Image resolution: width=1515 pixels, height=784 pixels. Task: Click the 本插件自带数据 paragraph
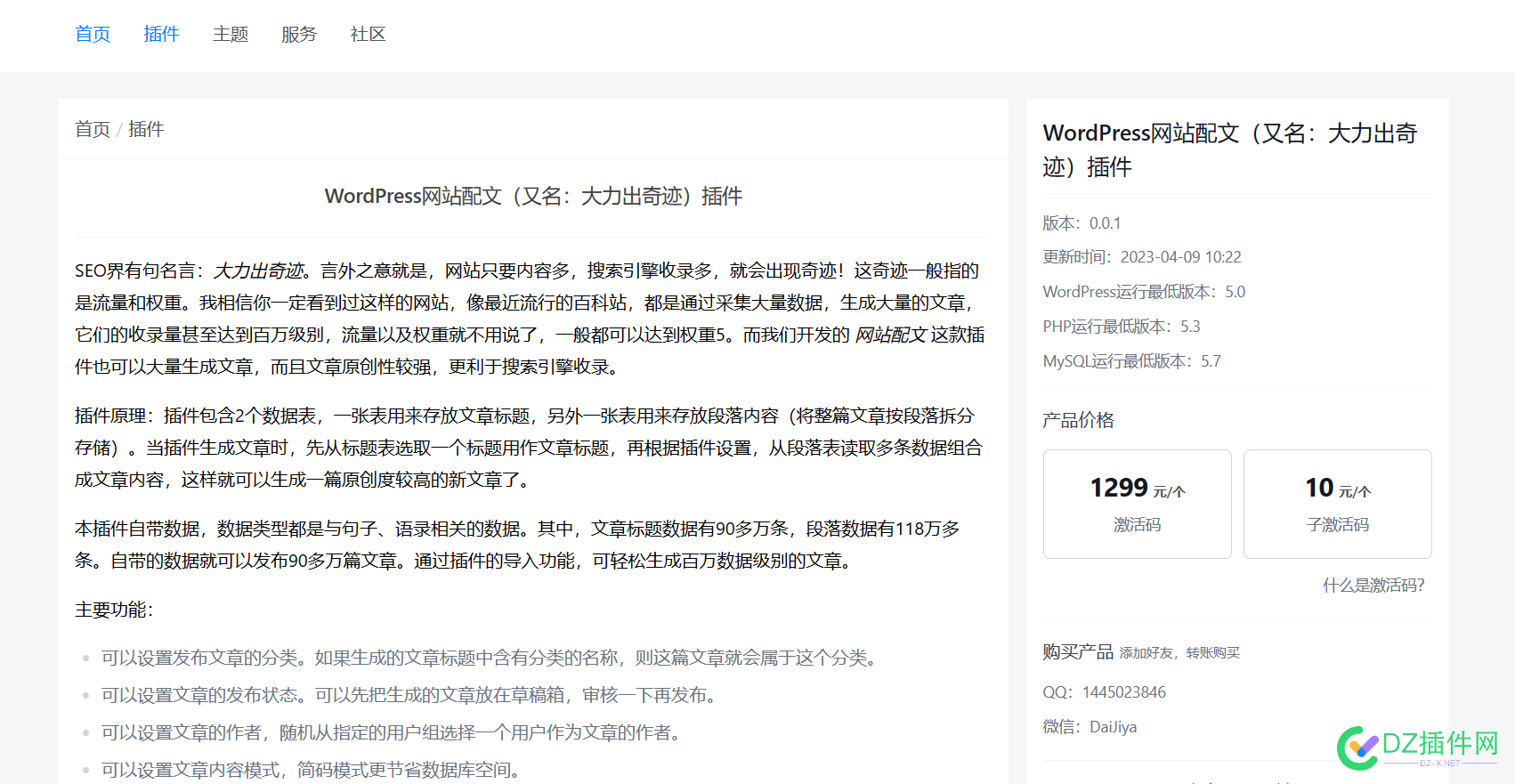coord(519,545)
